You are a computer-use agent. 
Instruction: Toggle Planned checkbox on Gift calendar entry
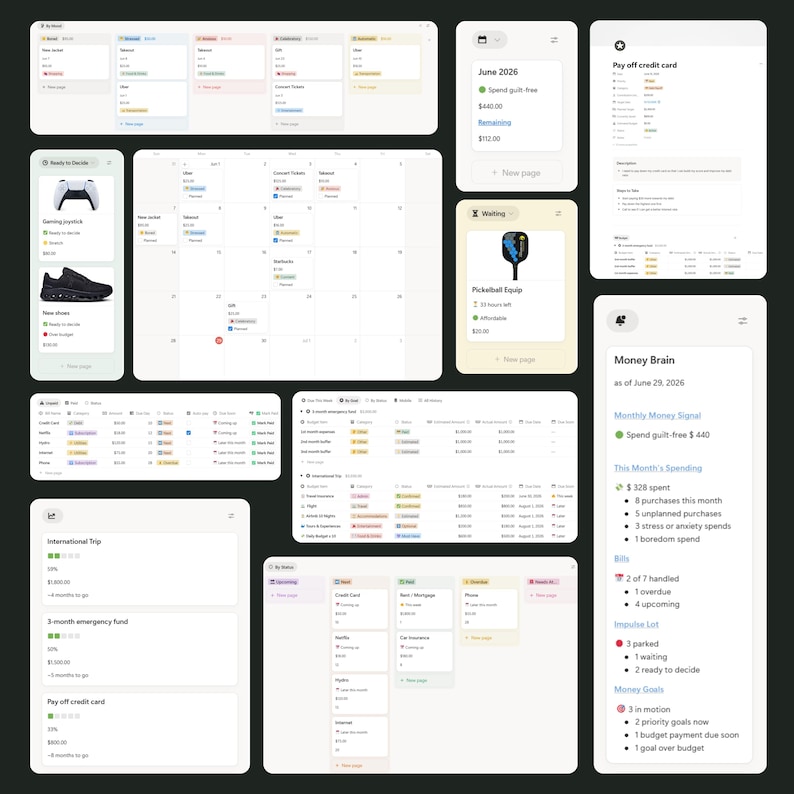230,329
